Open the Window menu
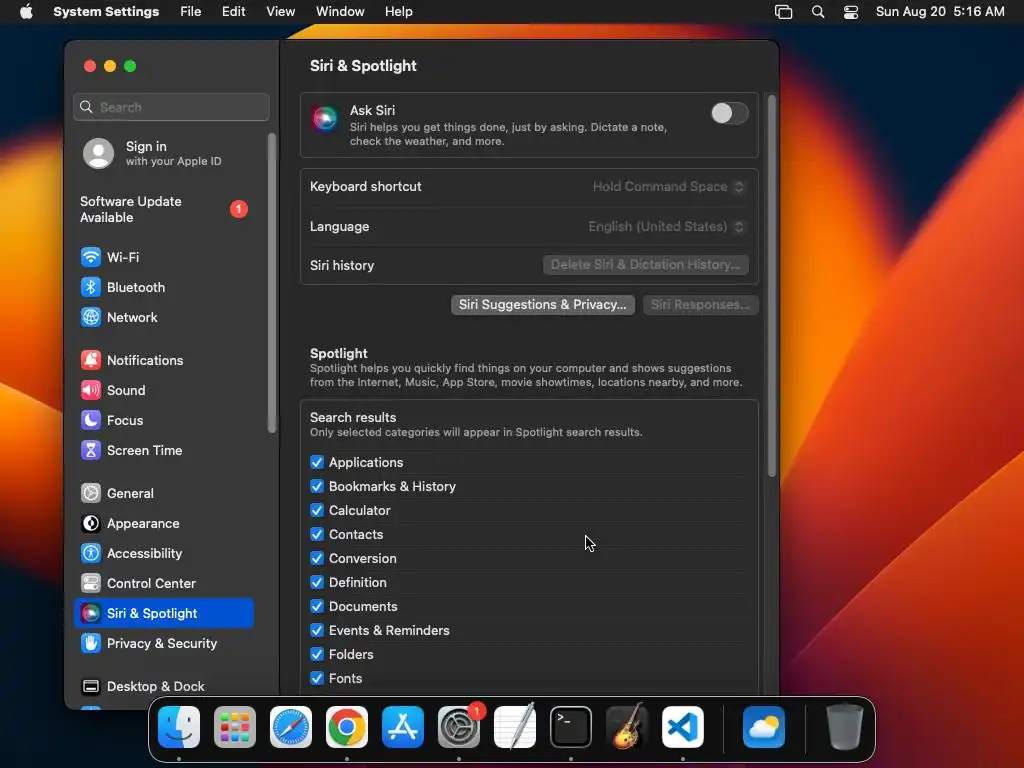The width and height of the screenshot is (1024, 768). tap(340, 12)
